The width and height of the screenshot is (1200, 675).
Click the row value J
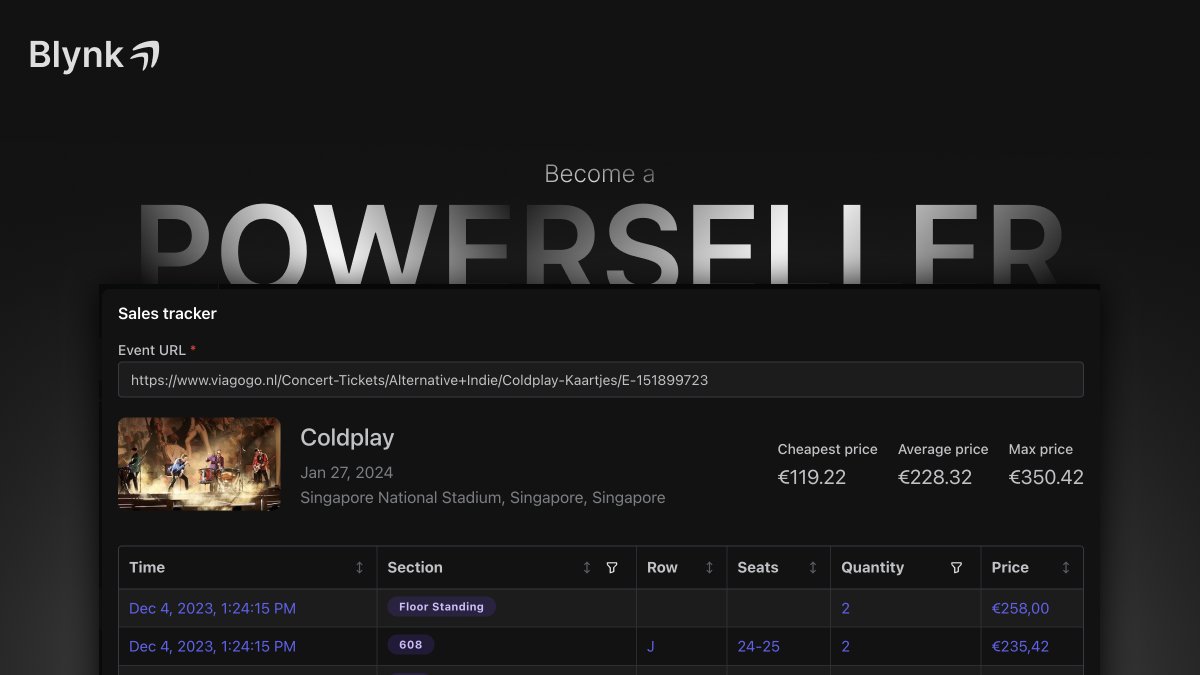651,646
